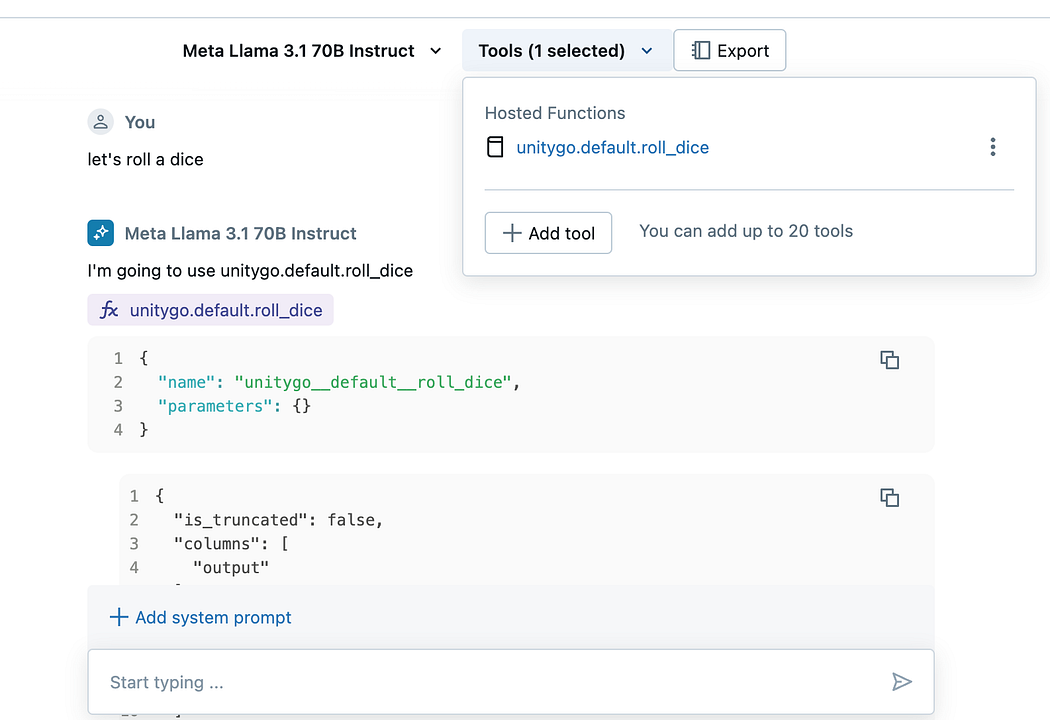Copy the roll_dice function call JSON
This screenshot has height=720, width=1050.
click(x=889, y=360)
